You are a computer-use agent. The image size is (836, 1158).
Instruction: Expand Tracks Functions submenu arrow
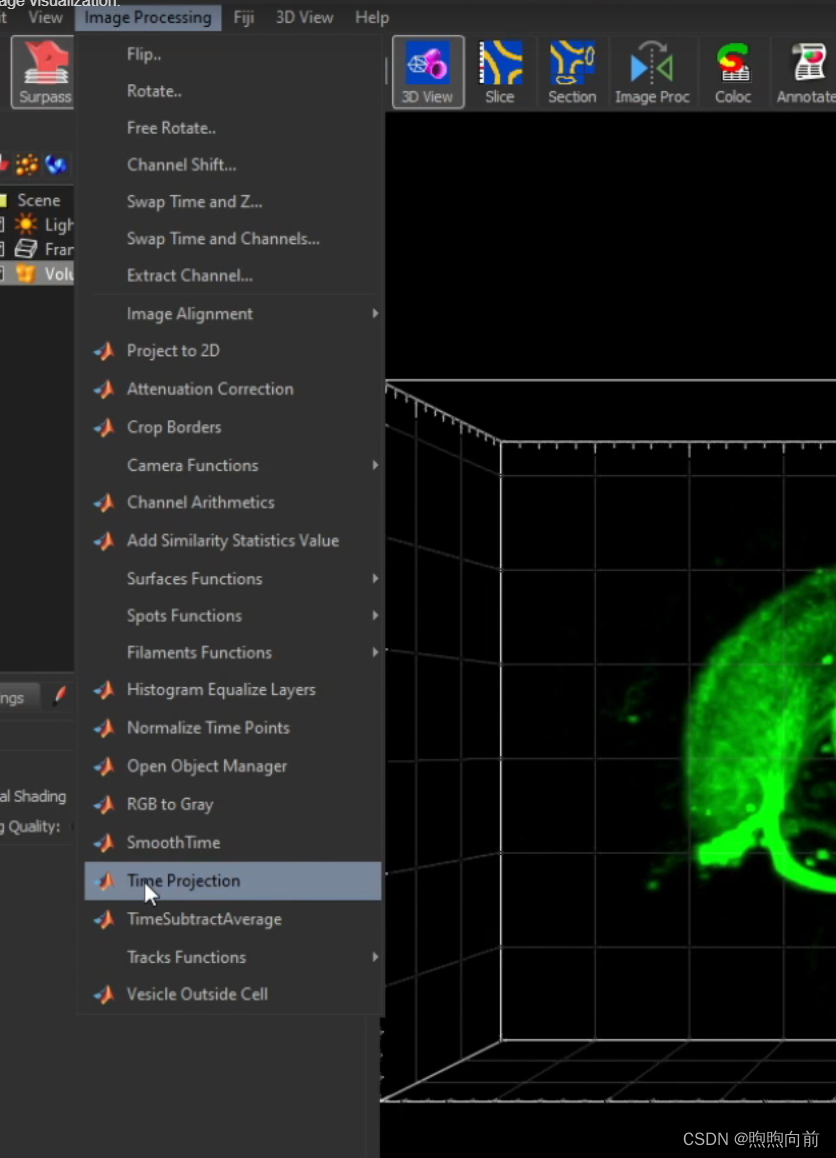click(375, 957)
